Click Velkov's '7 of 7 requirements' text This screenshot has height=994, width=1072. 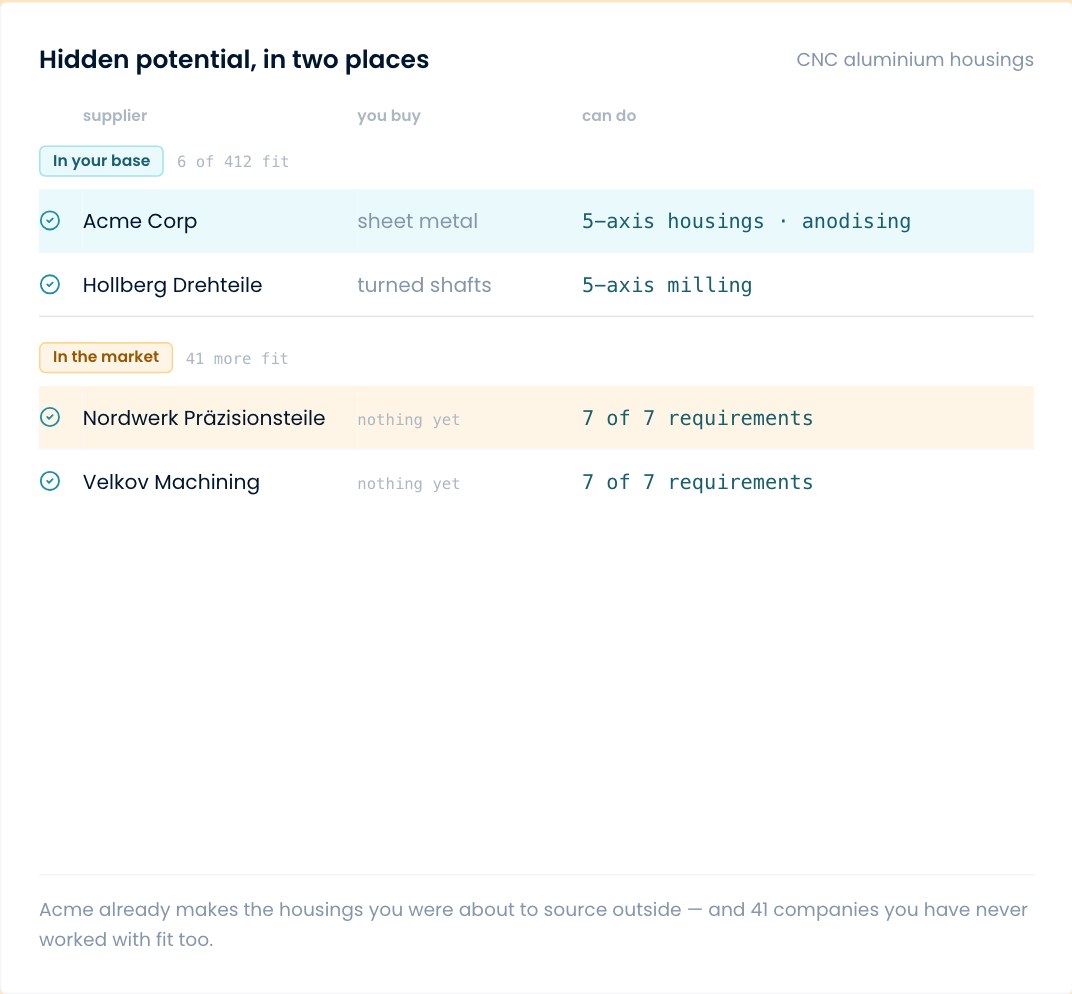coord(698,482)
